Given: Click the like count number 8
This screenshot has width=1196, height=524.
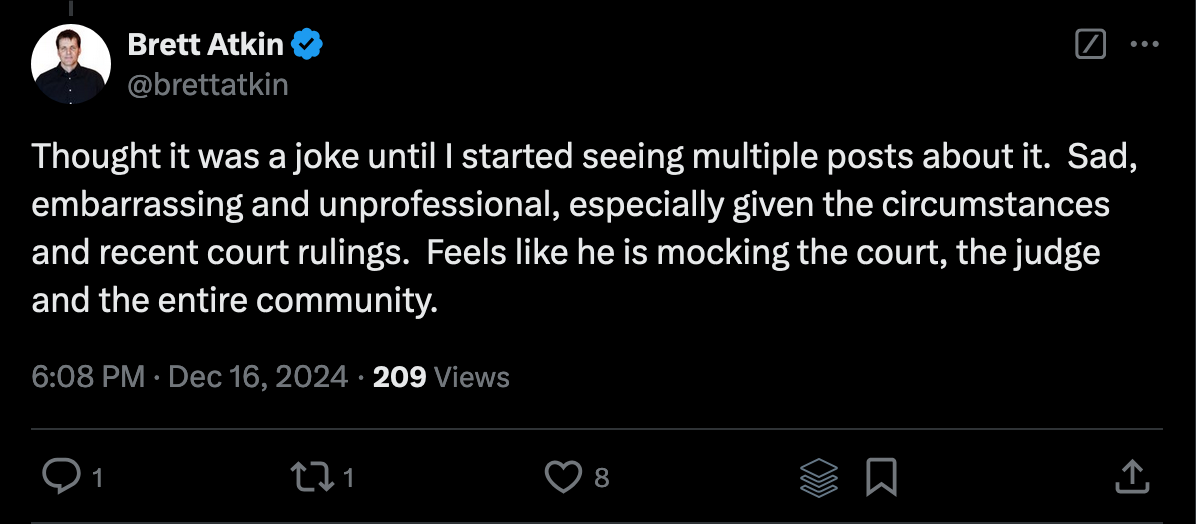Looking at the screenshot, I should [601, 479].
